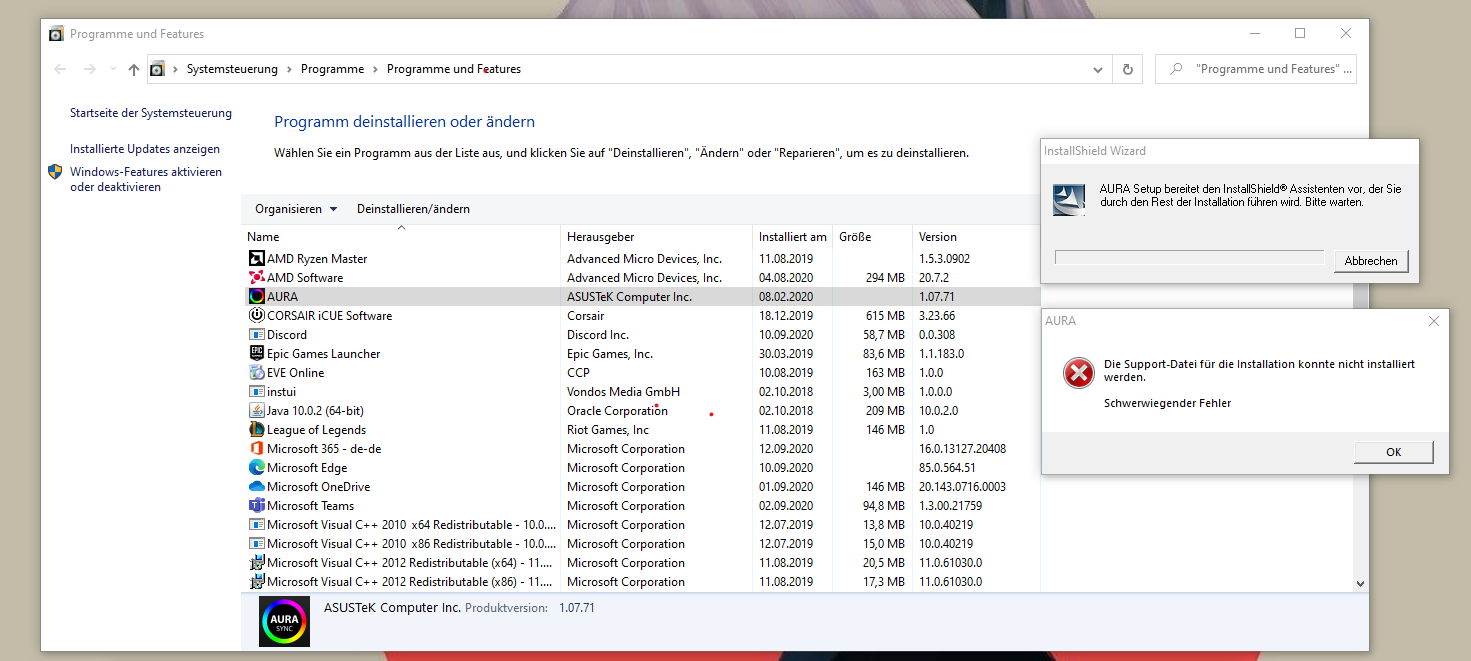Click the Microsoft Teams icon
Image resolution: width=1471 pixels, height=661 pixels.
256,506
